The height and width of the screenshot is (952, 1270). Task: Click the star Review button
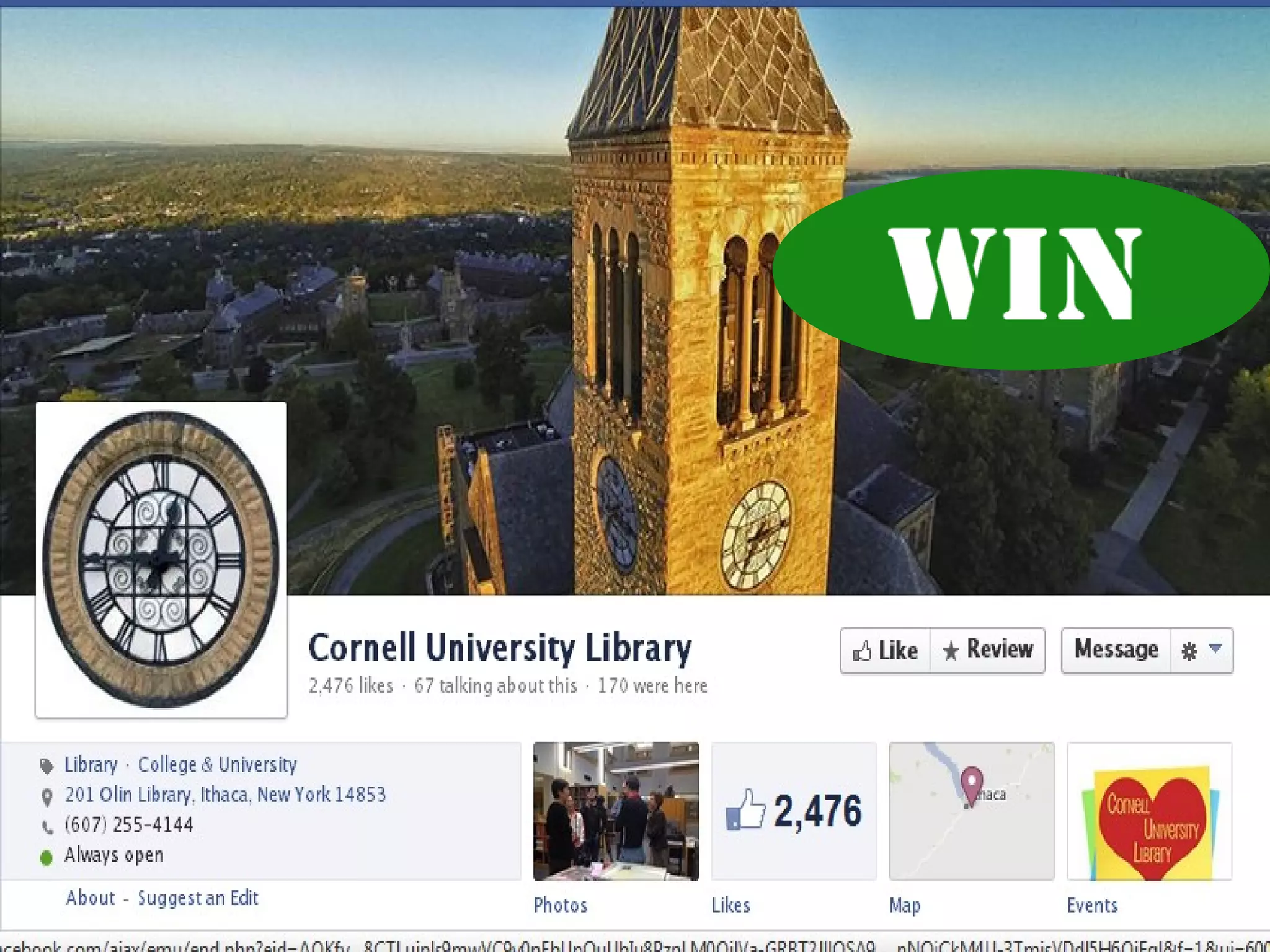point(988,650)
